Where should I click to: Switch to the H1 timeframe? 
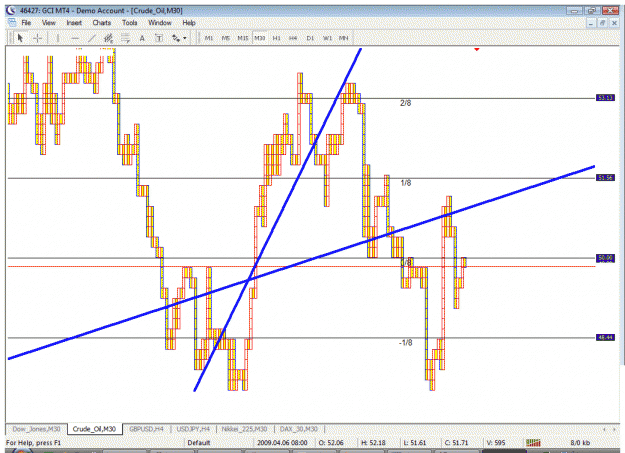coord(276,38)
